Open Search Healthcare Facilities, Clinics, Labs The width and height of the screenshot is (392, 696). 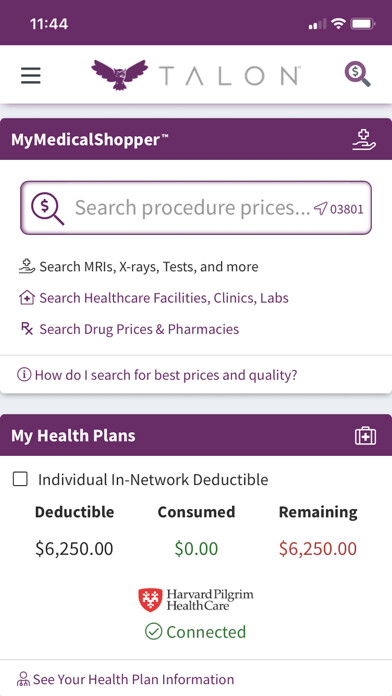[x=164, y=298]
